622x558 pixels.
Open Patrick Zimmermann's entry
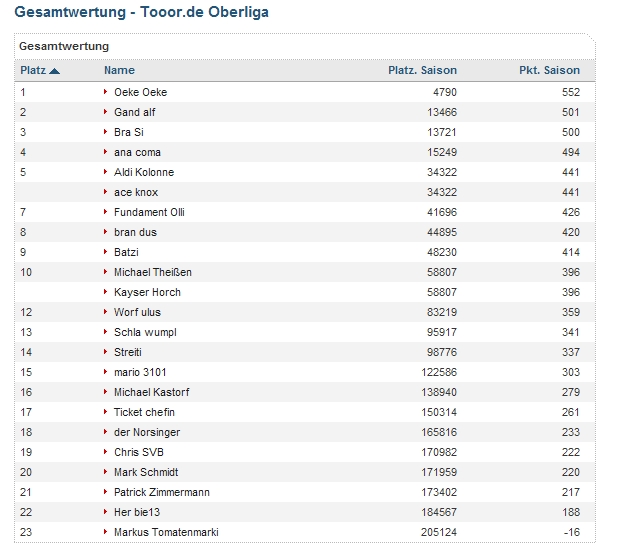tap(161, 492)
